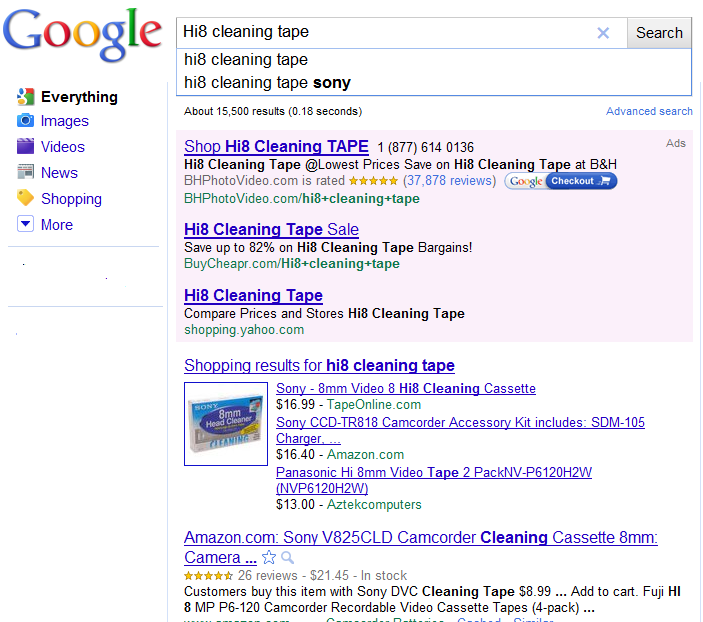Click the Shopping tag icon
The width and height of the screenshot is (703, 622).
(x=25, y=198)
